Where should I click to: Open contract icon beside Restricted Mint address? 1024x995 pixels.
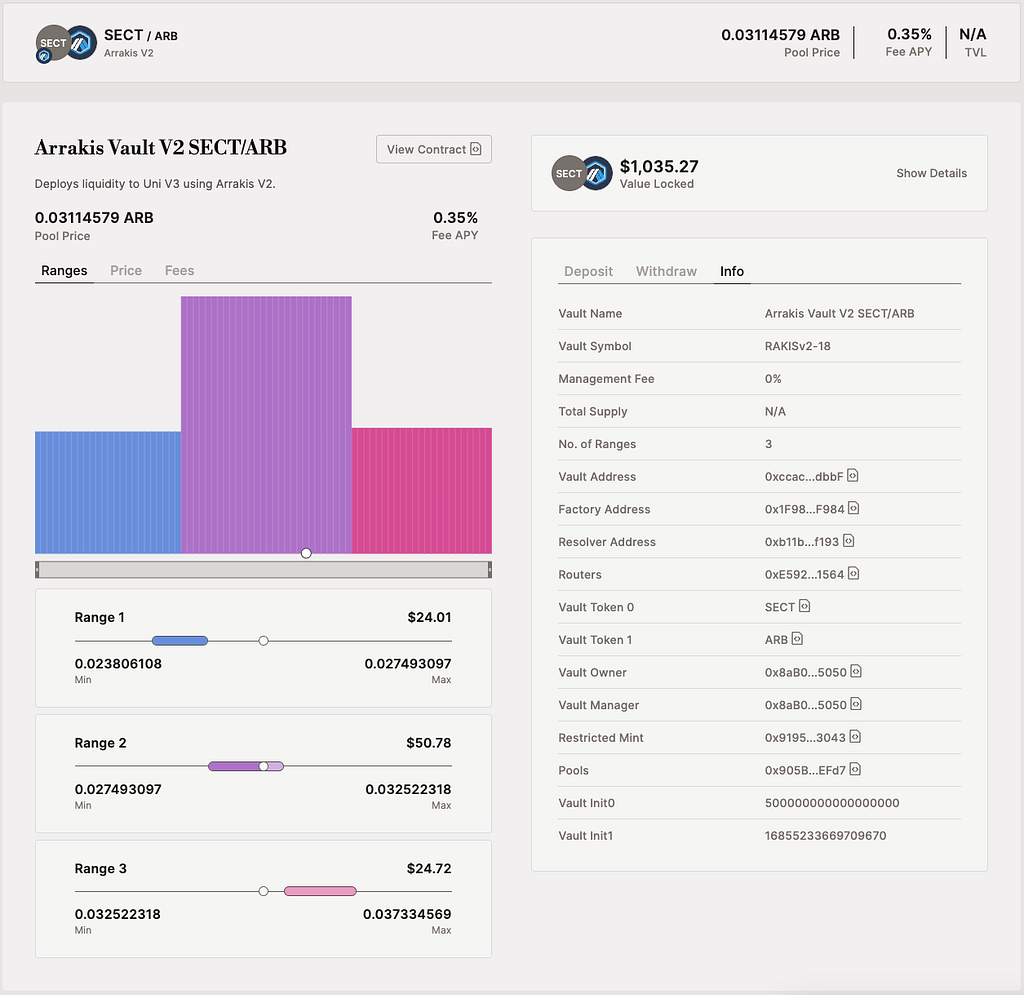(x=856, y=736)
